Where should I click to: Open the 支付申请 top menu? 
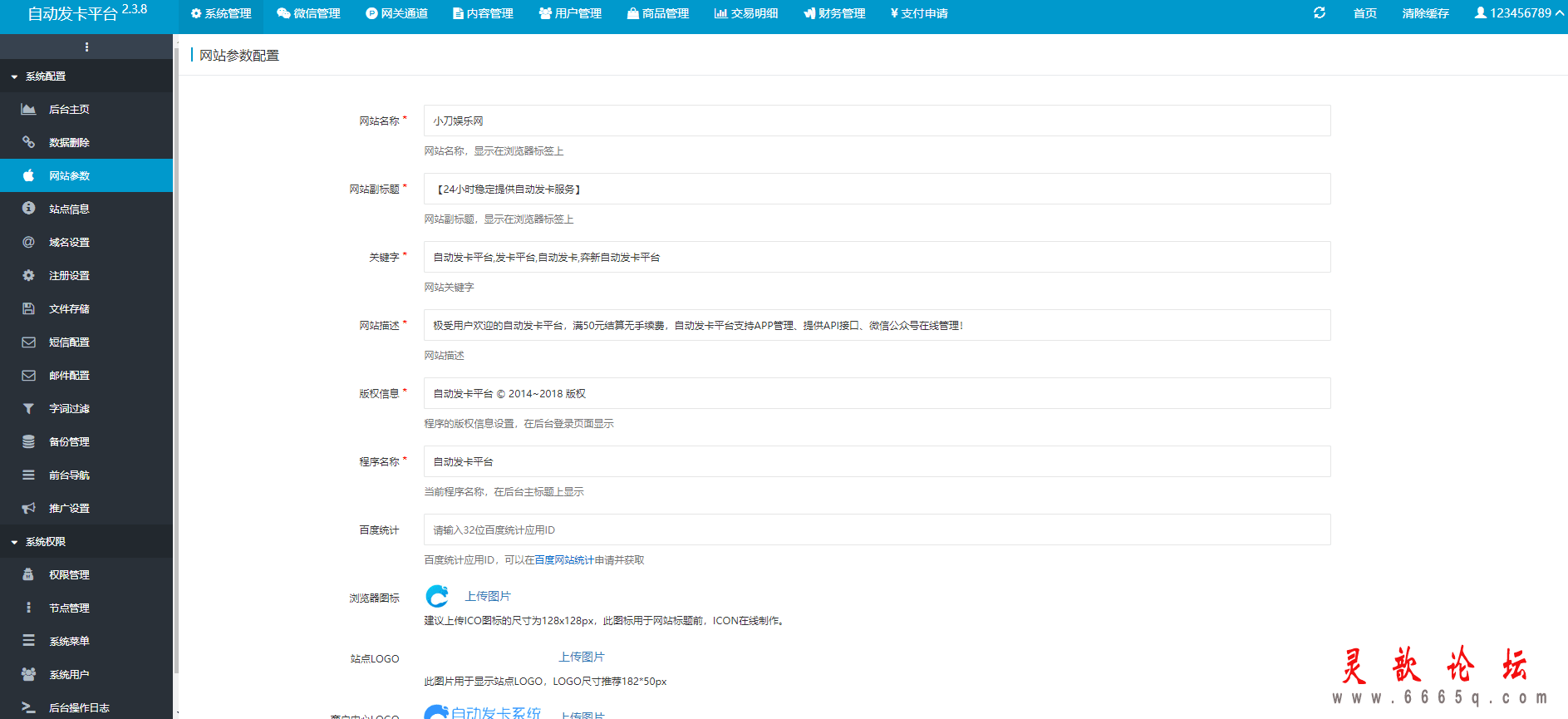tap(919, 13)
